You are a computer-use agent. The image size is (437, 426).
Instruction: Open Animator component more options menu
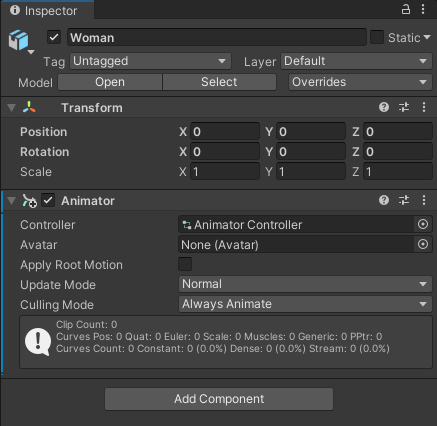tap(424, 200)
